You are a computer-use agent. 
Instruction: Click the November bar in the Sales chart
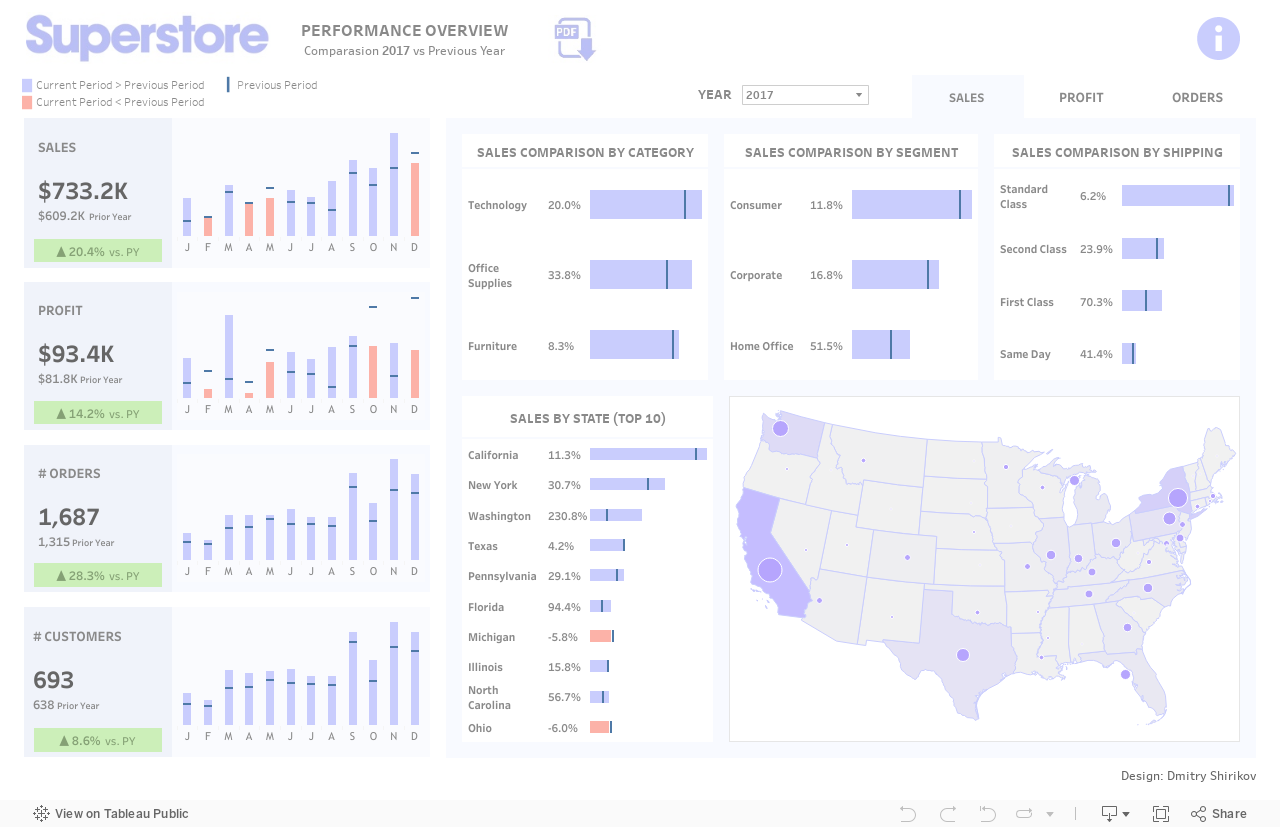pyautogui.click(x=394, y=185)
